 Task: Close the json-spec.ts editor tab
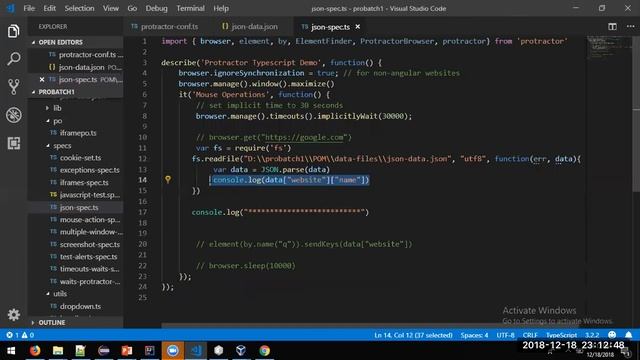coord(358,27)
